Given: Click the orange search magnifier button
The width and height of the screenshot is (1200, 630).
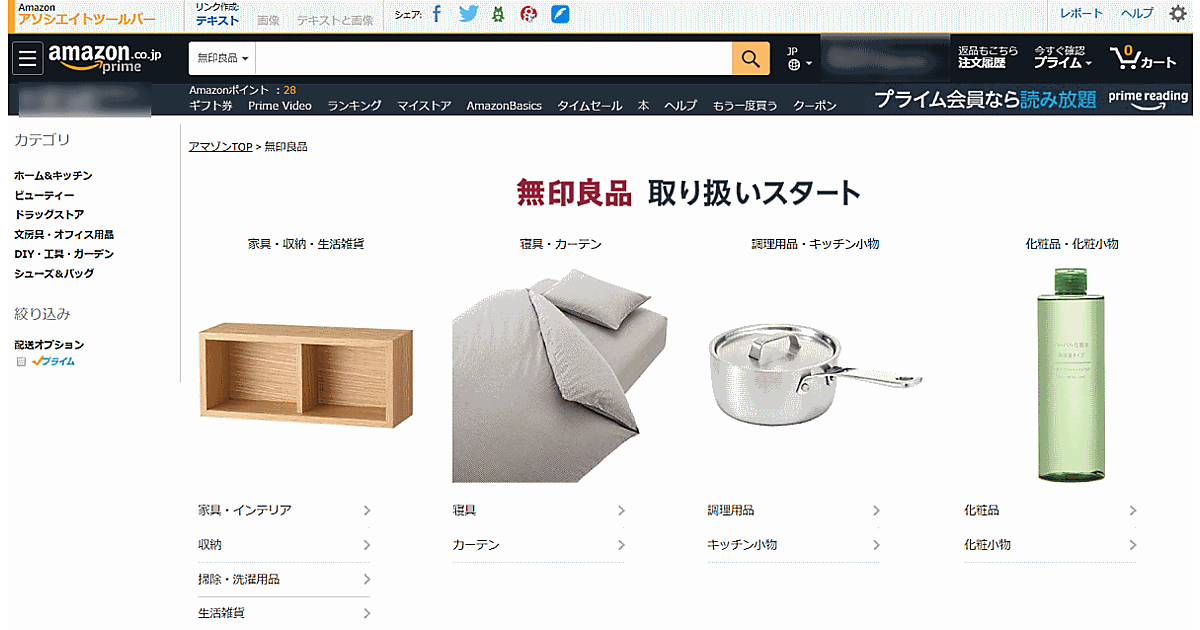Looking at the screenshot, I should [750, 58].
